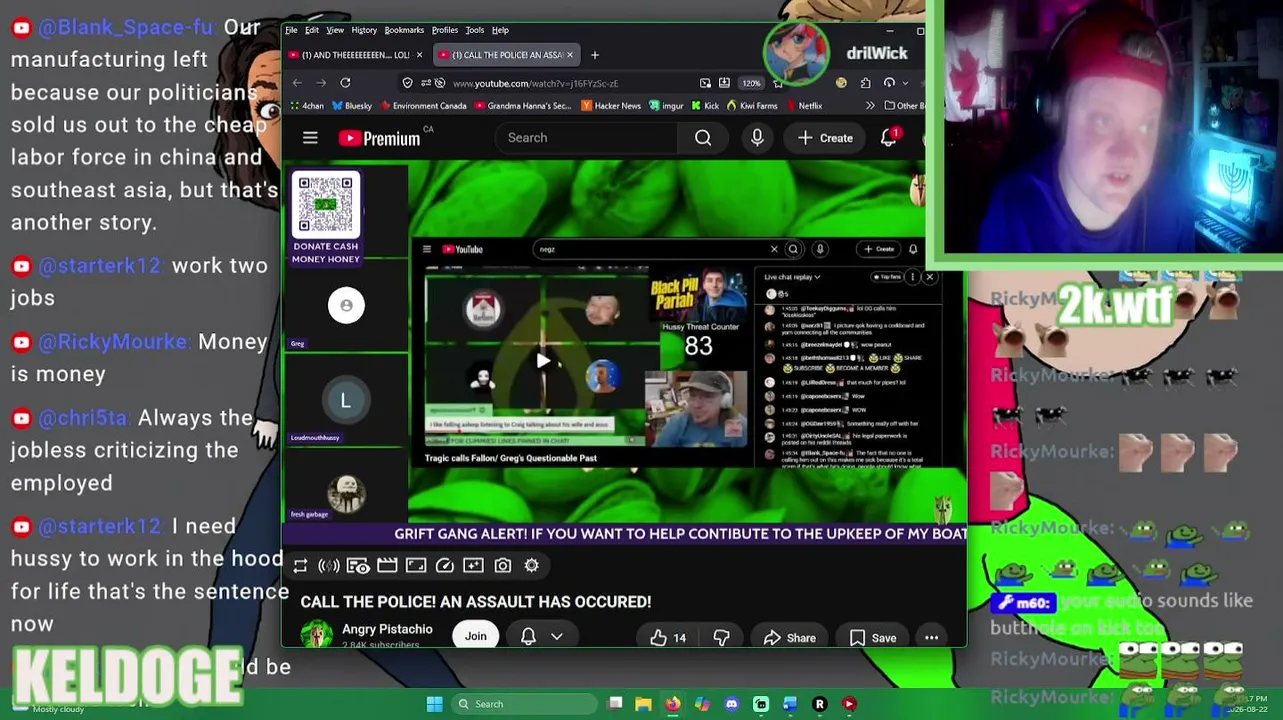Click the Windows taskbar Search box
This screenshot has width=1283, height=720.
tap(525, 704)
